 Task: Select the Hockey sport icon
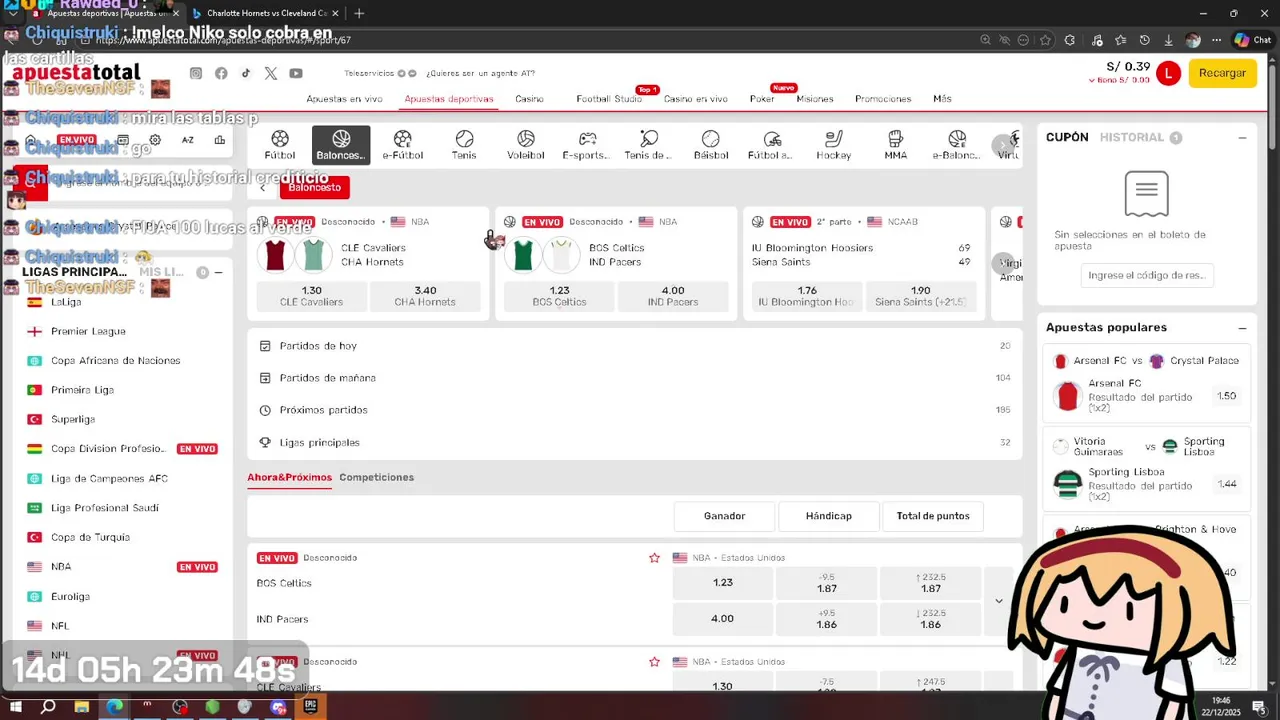[x=833, y=145]
